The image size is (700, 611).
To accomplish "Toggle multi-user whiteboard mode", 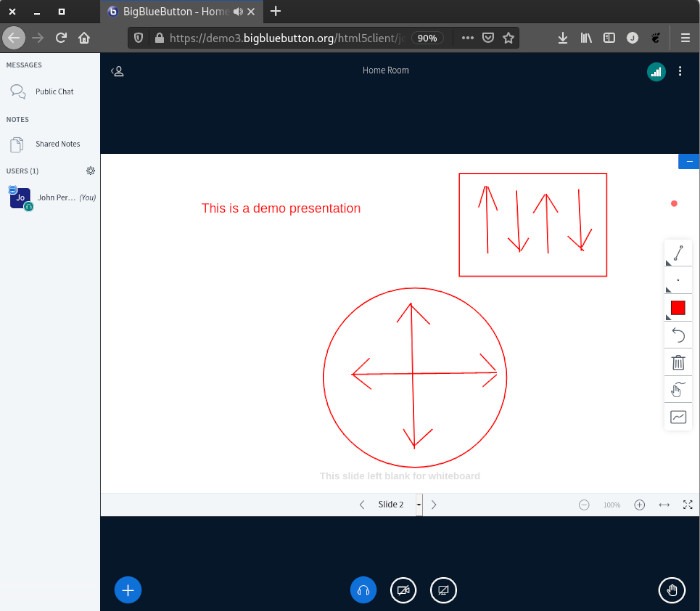I will tap(678, 390).
